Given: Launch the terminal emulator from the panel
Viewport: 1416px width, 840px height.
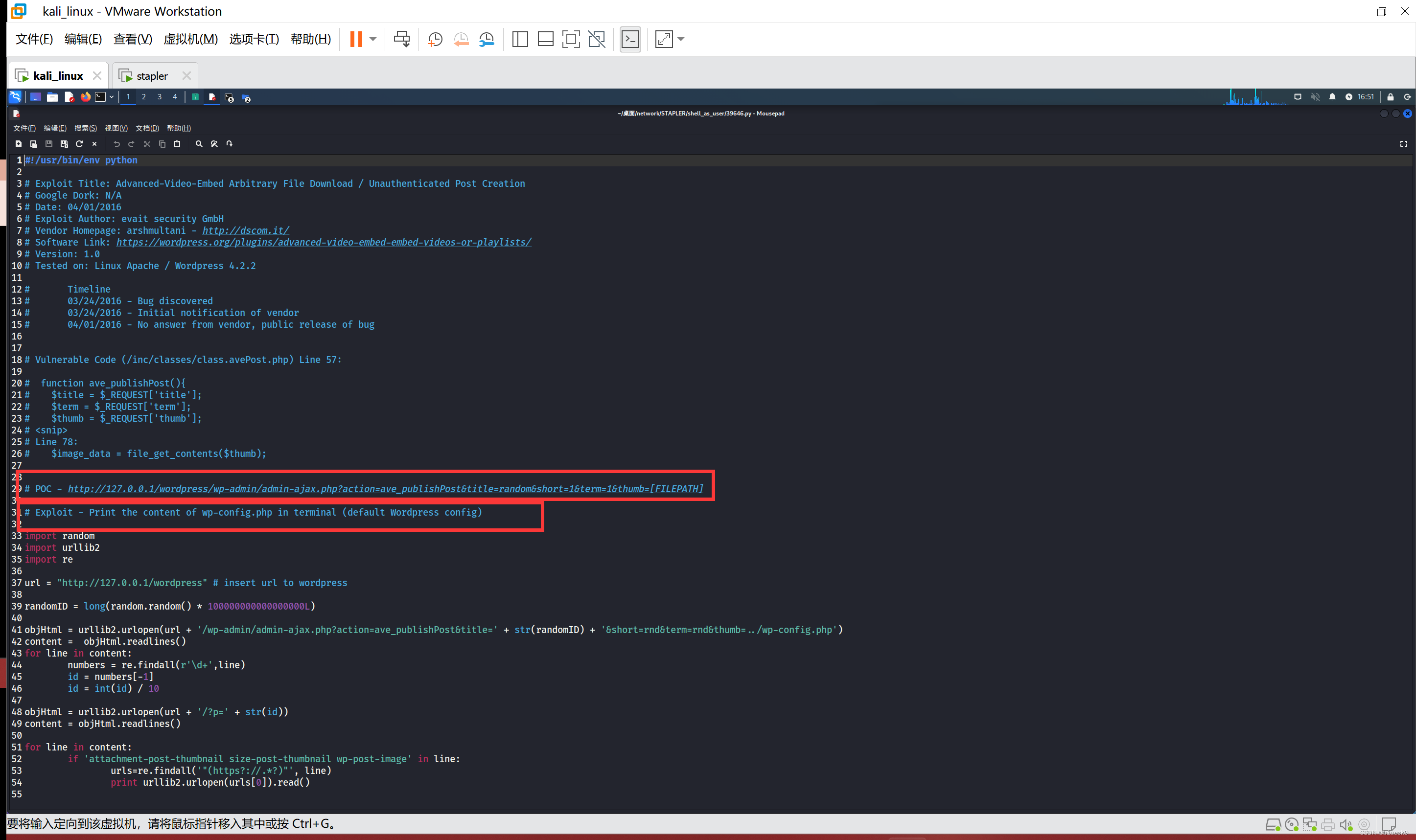Looking at the screenshot, I should point(101,97).
